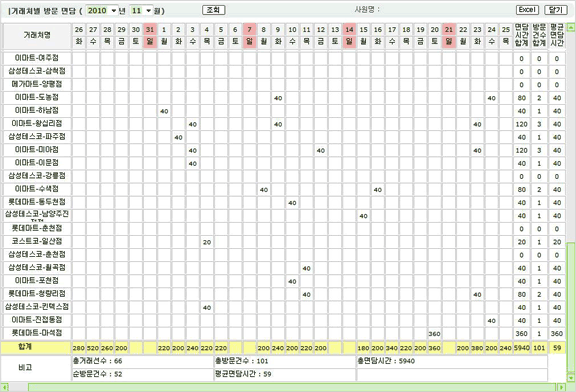
Task: Click the vertical scrollbar down arrow
Action: pyautogui.click(x=571, y=377)
